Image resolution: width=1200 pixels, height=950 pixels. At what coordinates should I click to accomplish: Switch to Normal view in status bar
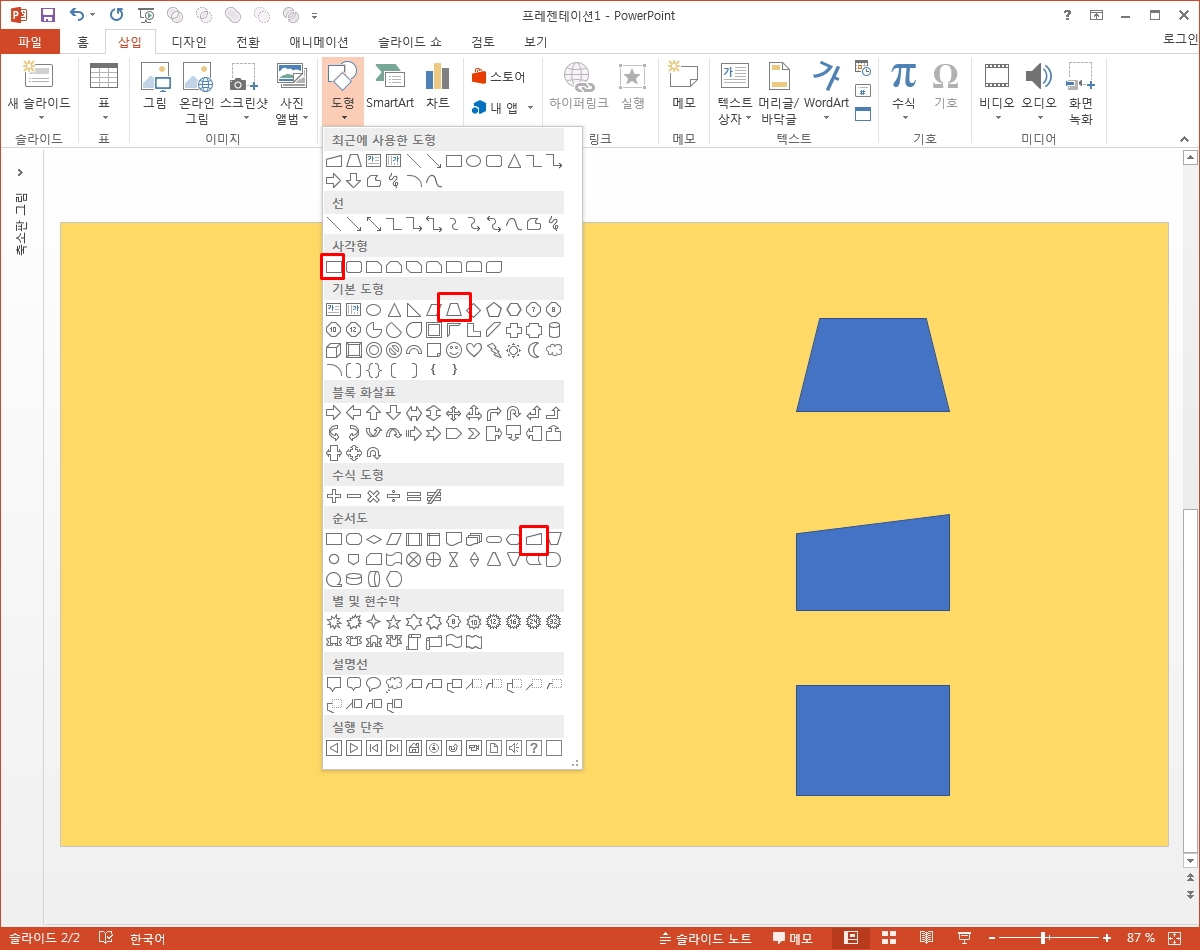(x=851, y=938)
